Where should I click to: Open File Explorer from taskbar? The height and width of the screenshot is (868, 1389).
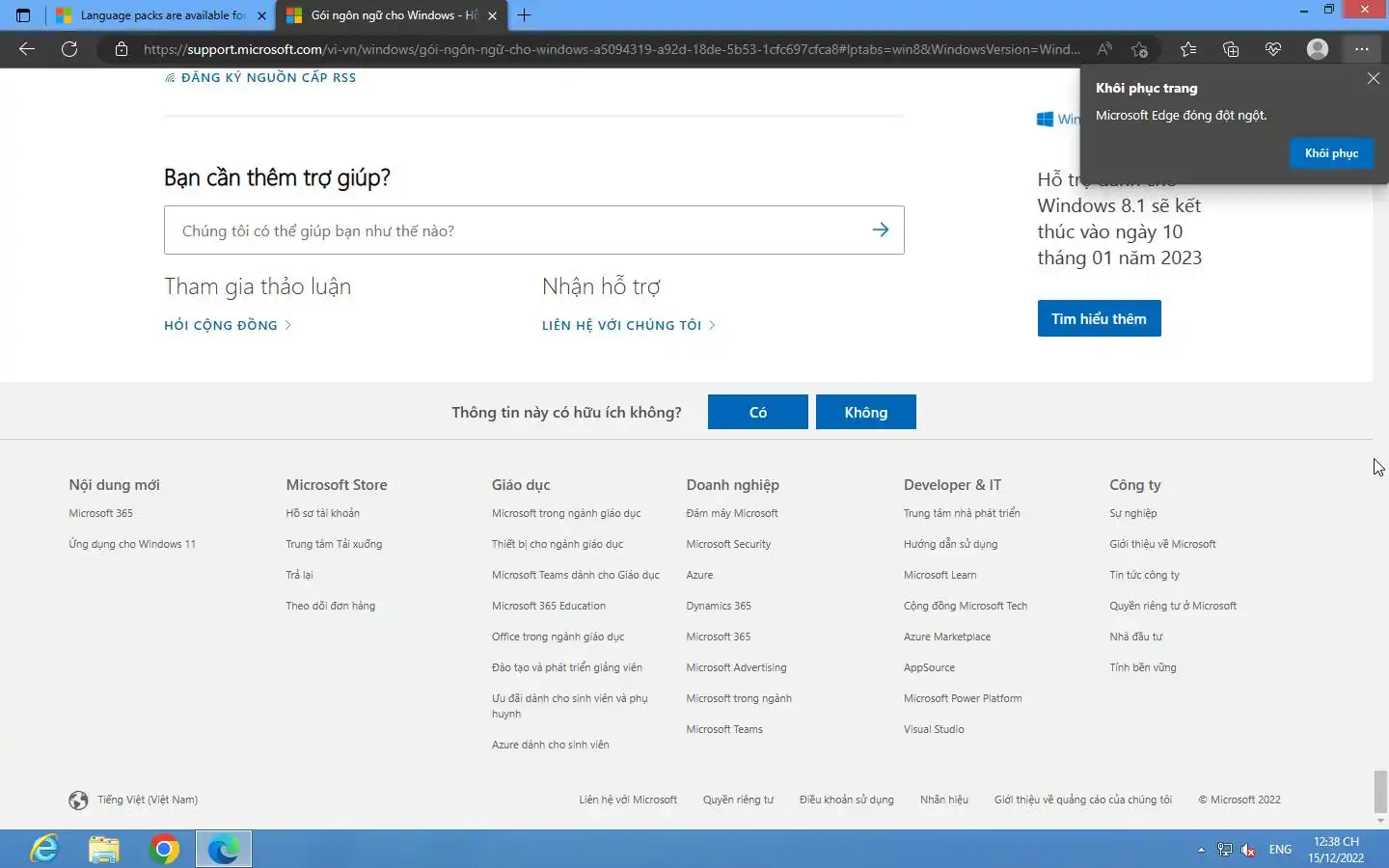(104, 849)
